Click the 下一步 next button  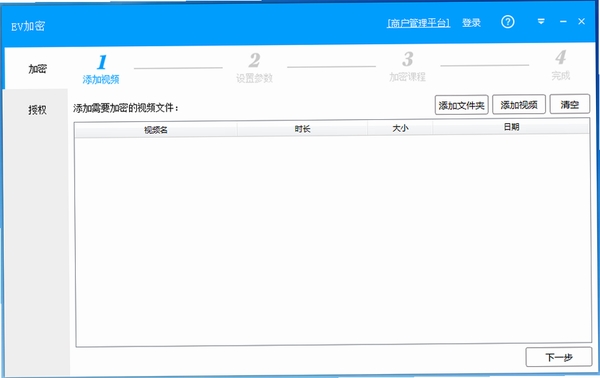pyautogui.click(x=559, y=357)
